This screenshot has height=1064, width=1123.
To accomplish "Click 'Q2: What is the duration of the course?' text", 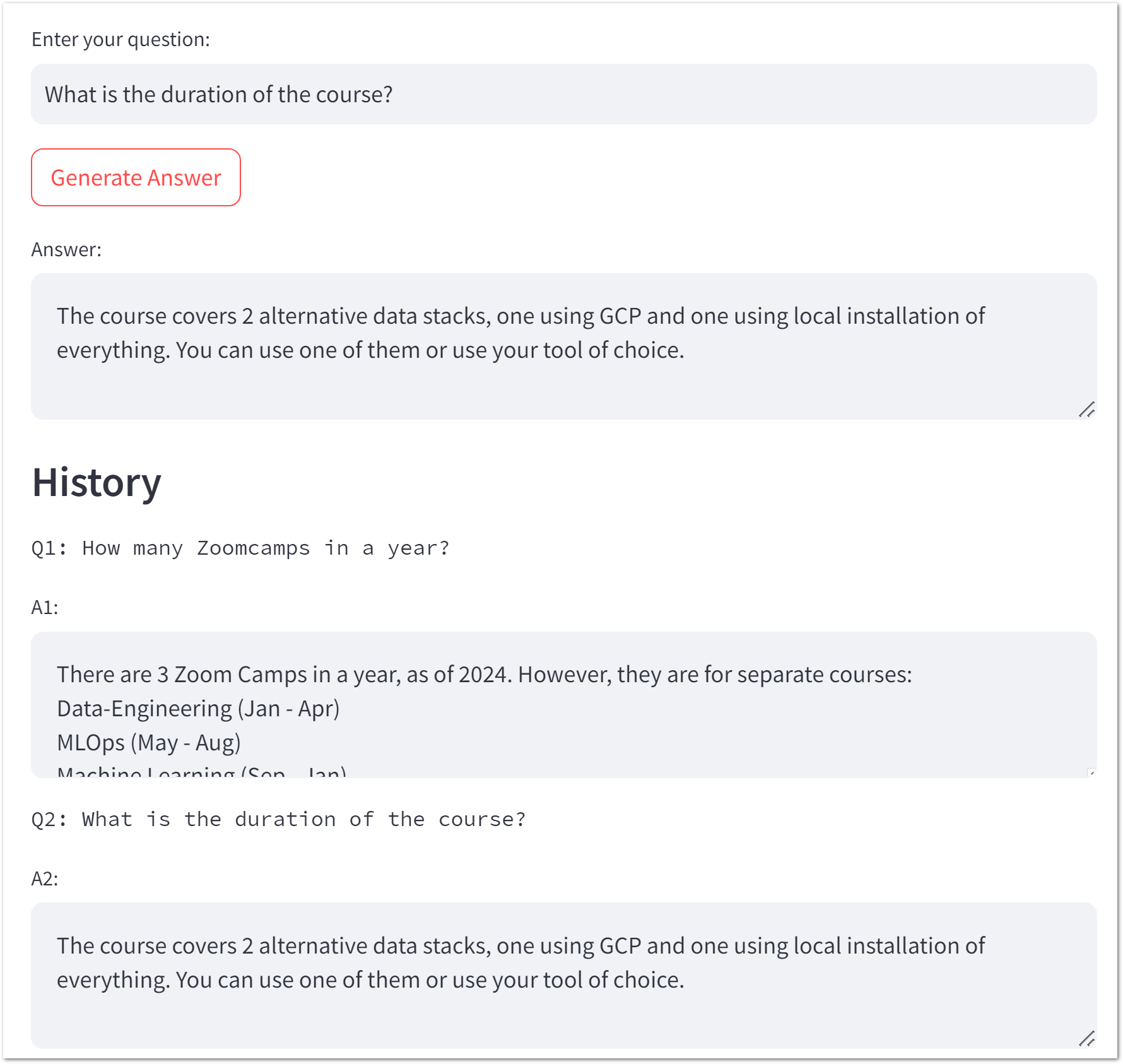I will click(278, 819).
